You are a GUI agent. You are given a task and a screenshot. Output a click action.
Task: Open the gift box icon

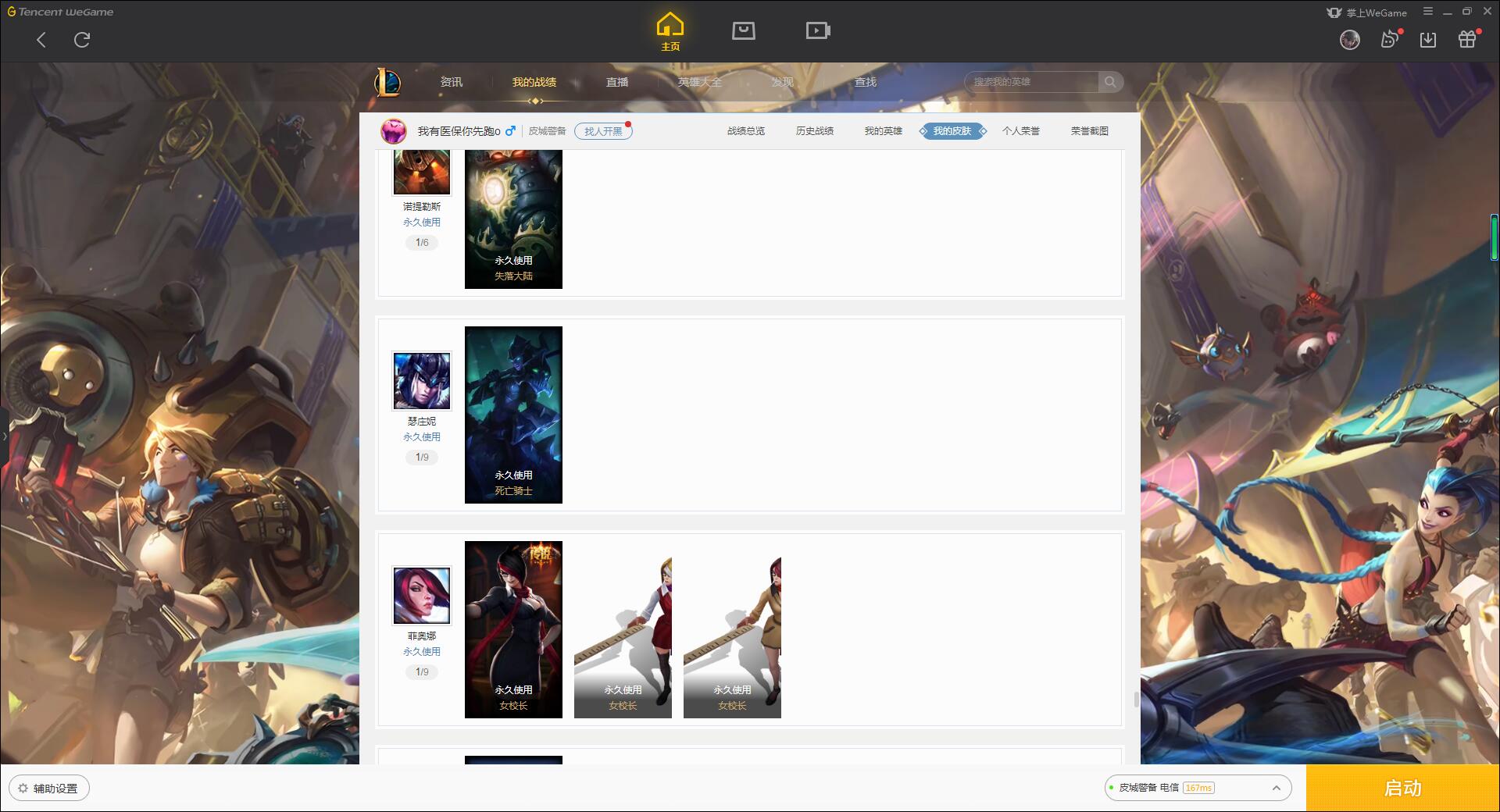click(x=1467, y=39)
